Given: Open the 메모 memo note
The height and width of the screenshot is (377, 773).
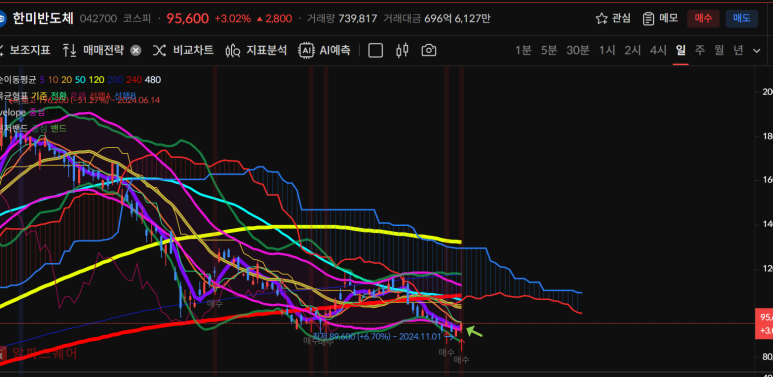Looking at the screenshot, I should coord(660,19).
